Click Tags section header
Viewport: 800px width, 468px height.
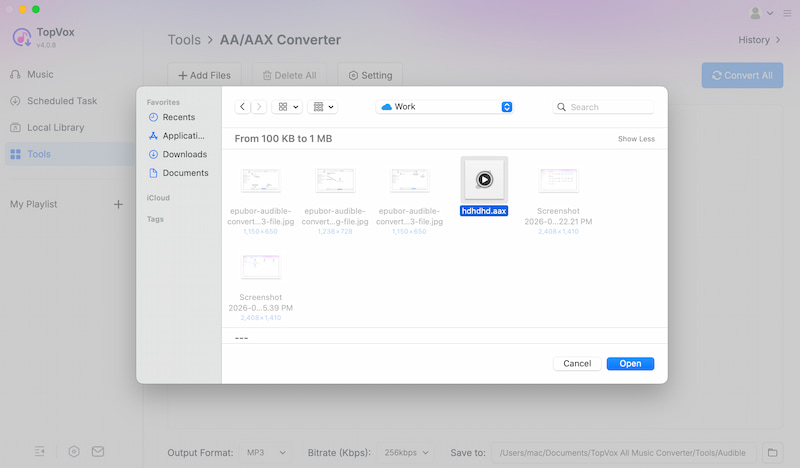tap(155, 219)
